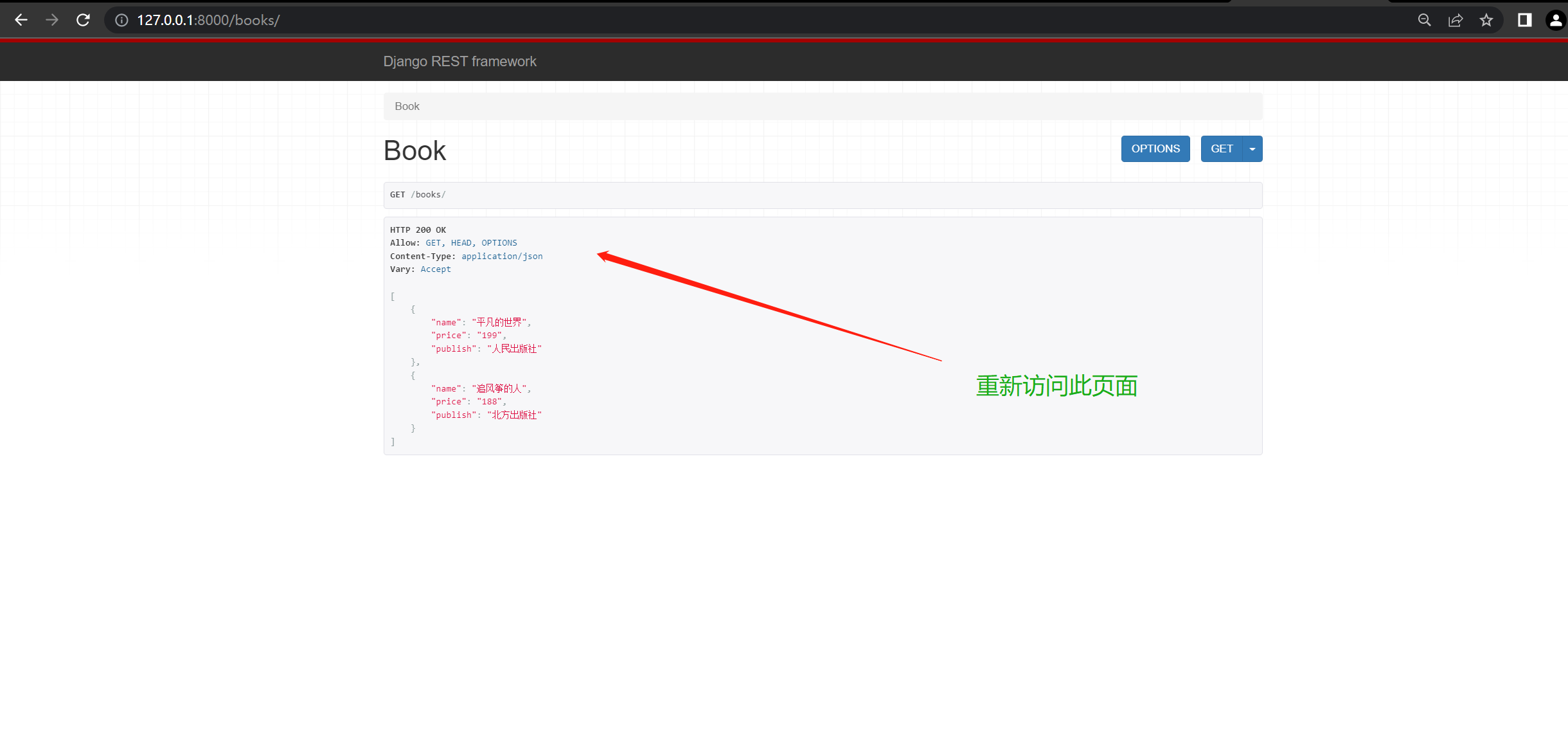Click the address bar URL

tap(208, 20)
